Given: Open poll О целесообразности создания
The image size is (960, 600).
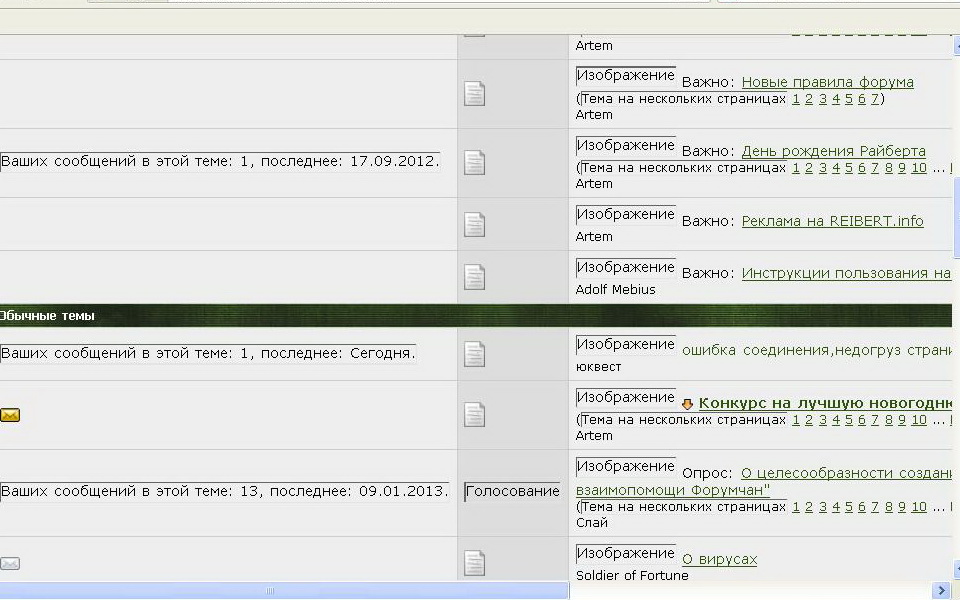Looking at the screenshot, I should [x=846, y=473].
